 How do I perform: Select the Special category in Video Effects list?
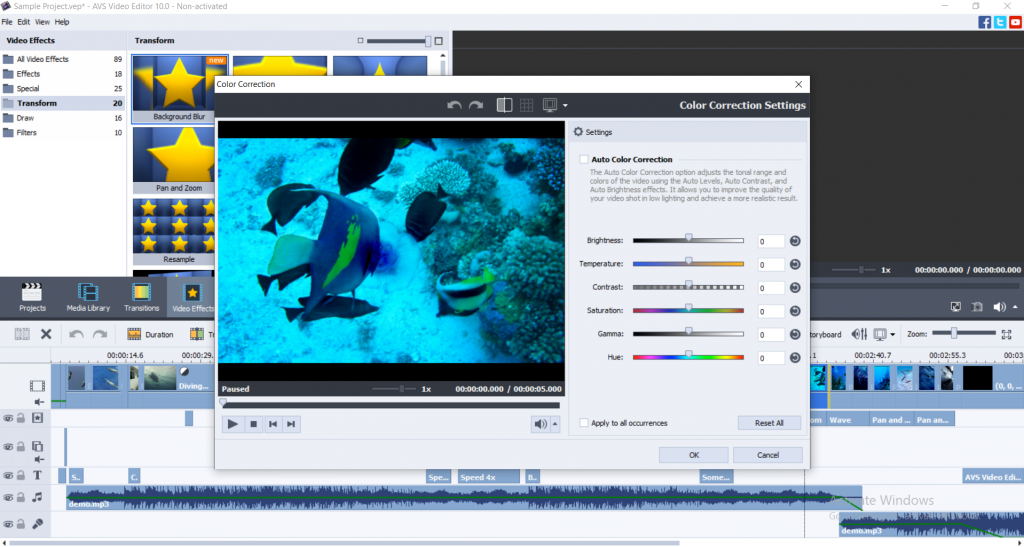tap(28, 88)
